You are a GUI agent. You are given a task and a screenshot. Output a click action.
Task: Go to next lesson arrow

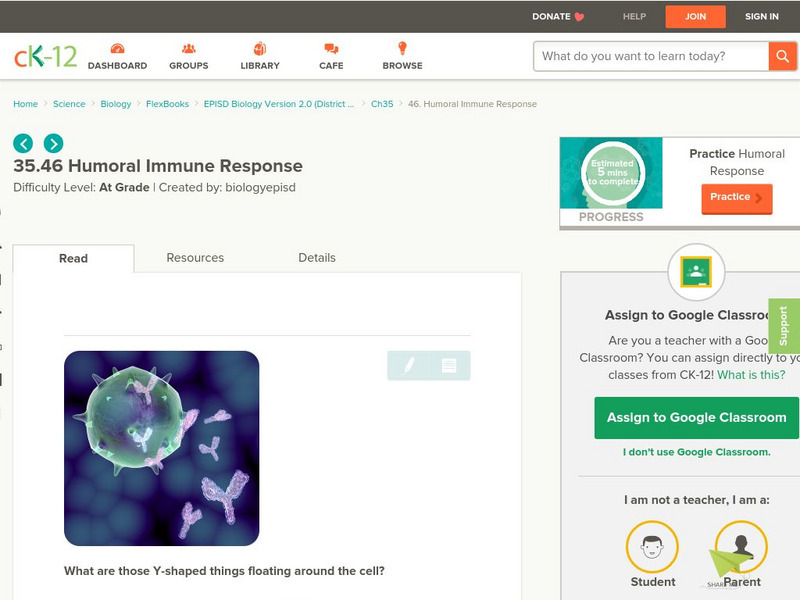(53, 143)
